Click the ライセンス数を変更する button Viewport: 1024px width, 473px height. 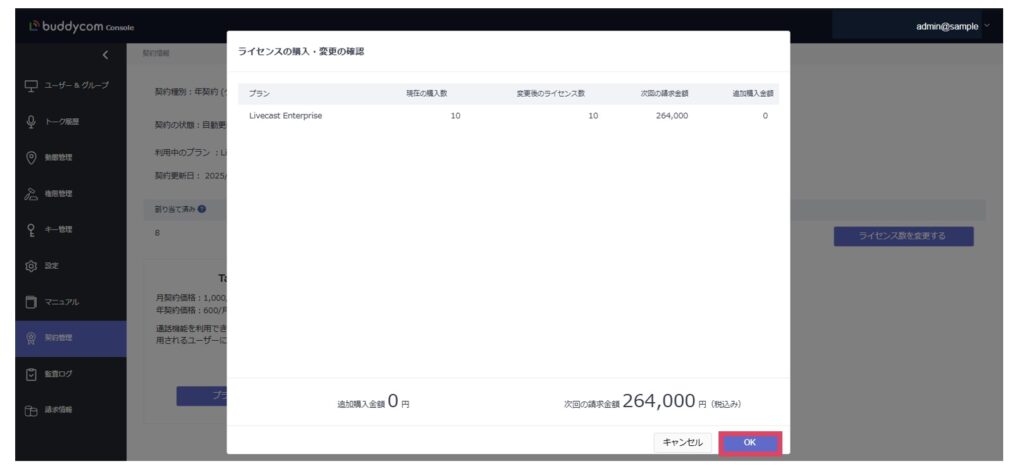click(902, 236)
